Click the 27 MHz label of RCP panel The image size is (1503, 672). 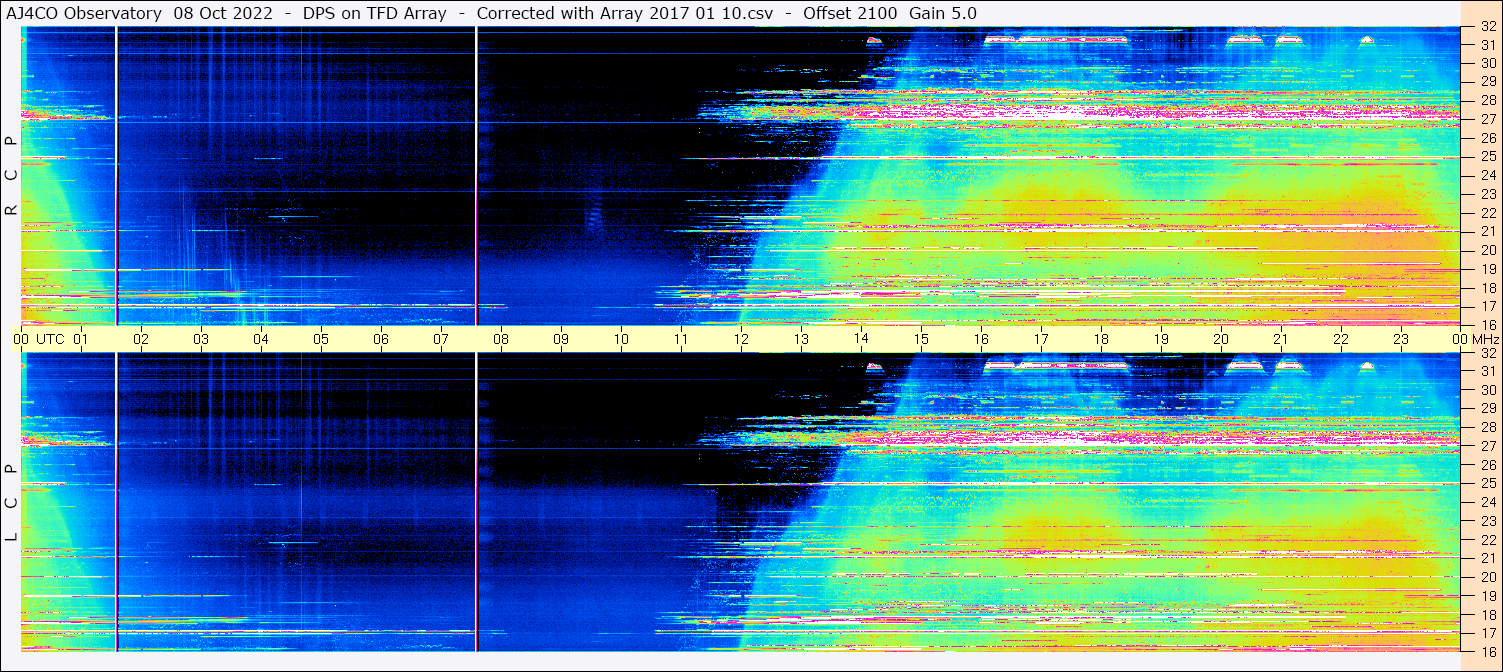pyautogui.click(x=1488, y=119)
